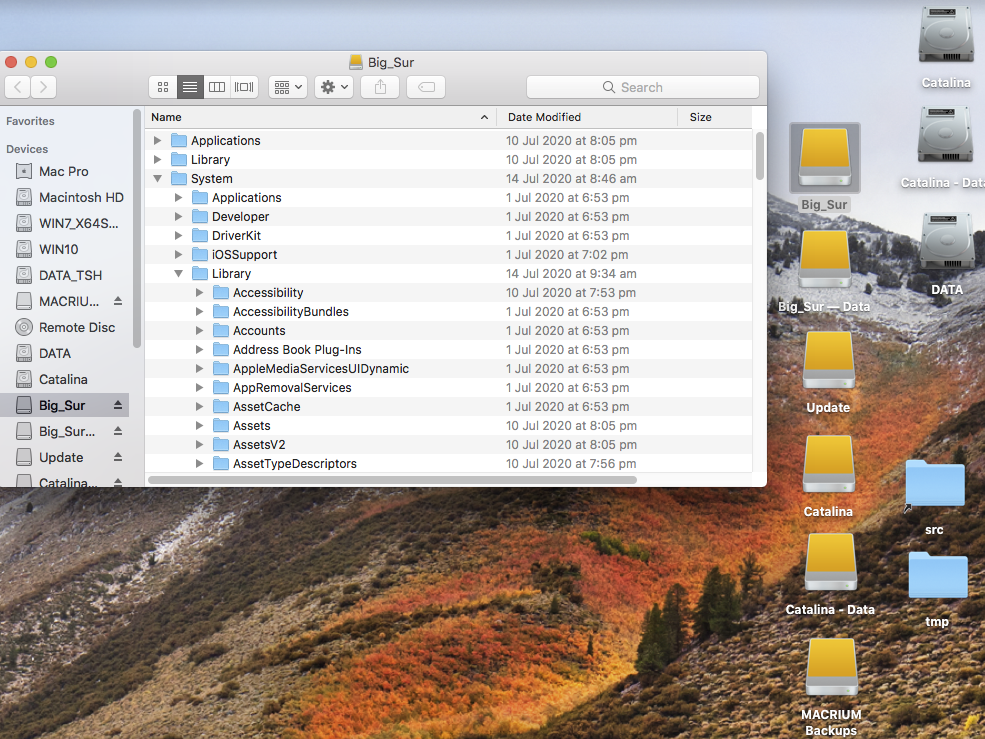The width and height of the screenshot is (985, 739).
Task: Sort by the Size column header
Action: 715,118
